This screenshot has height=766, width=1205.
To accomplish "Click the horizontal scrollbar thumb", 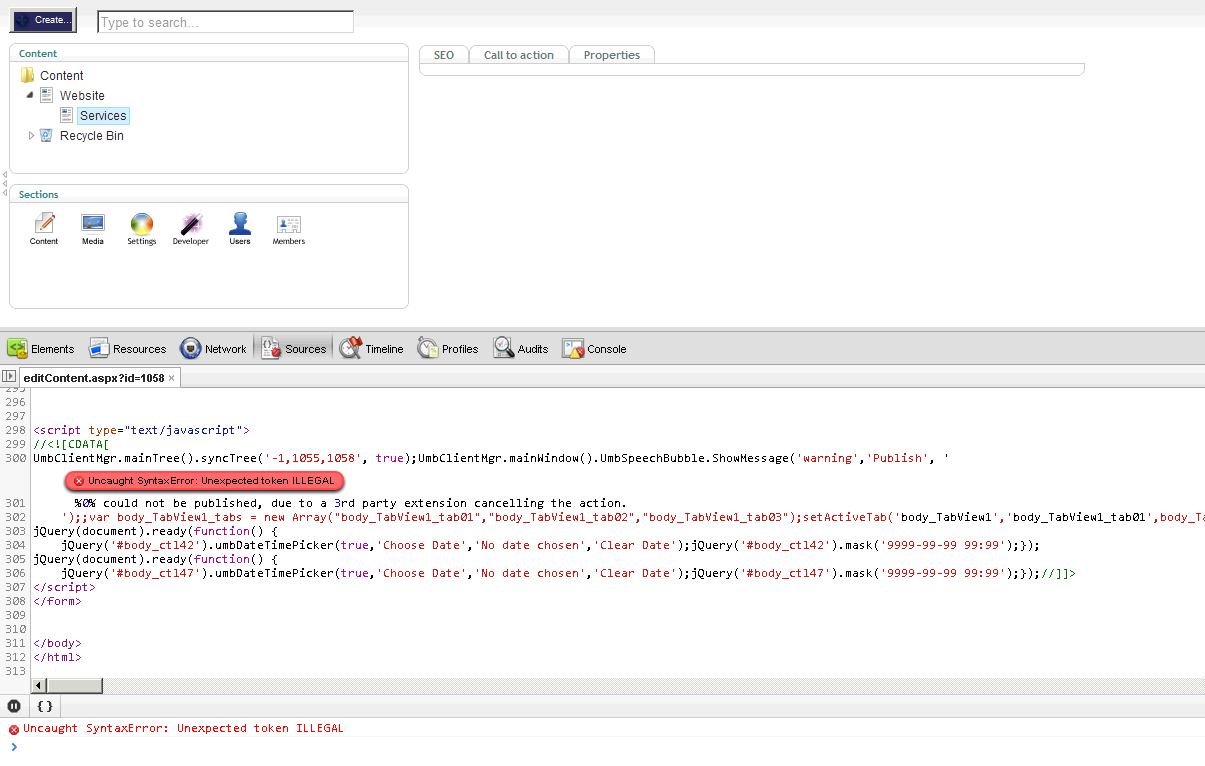I will tap(75, 685).
